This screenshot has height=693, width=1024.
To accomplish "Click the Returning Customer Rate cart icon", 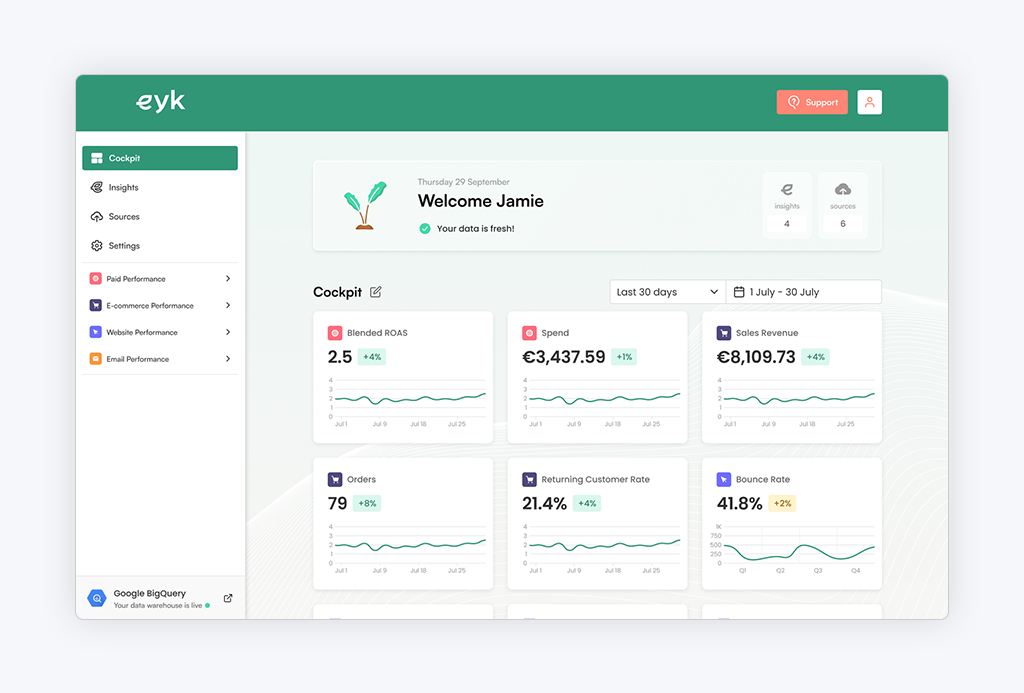I will (529, 479).
